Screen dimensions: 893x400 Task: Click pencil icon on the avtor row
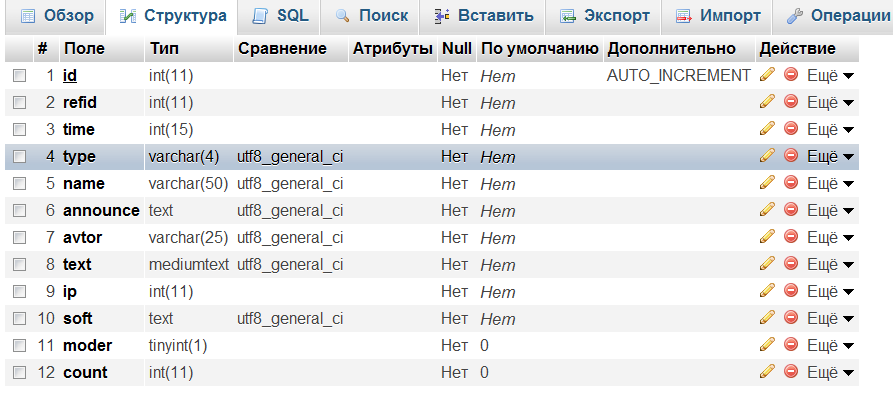[x=767, y=237]
